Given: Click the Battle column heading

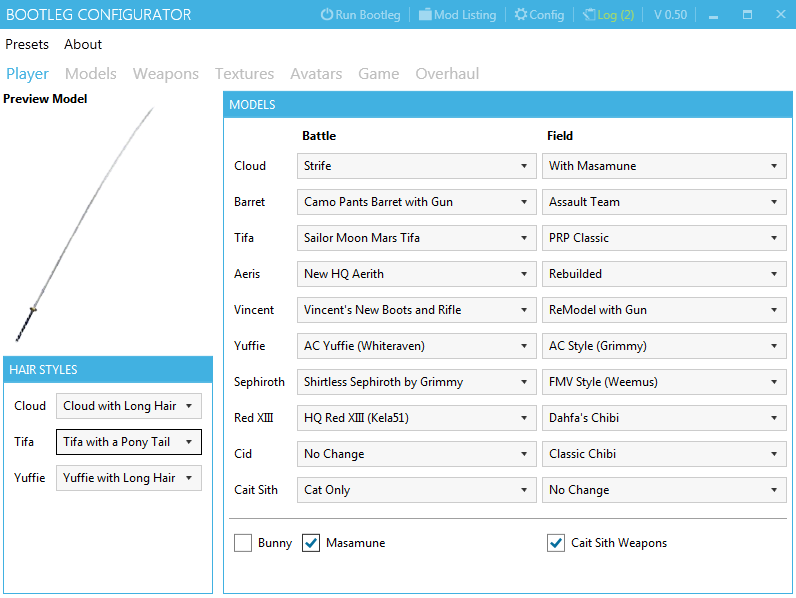Looking at the screenshot, I should click(319, 136).
